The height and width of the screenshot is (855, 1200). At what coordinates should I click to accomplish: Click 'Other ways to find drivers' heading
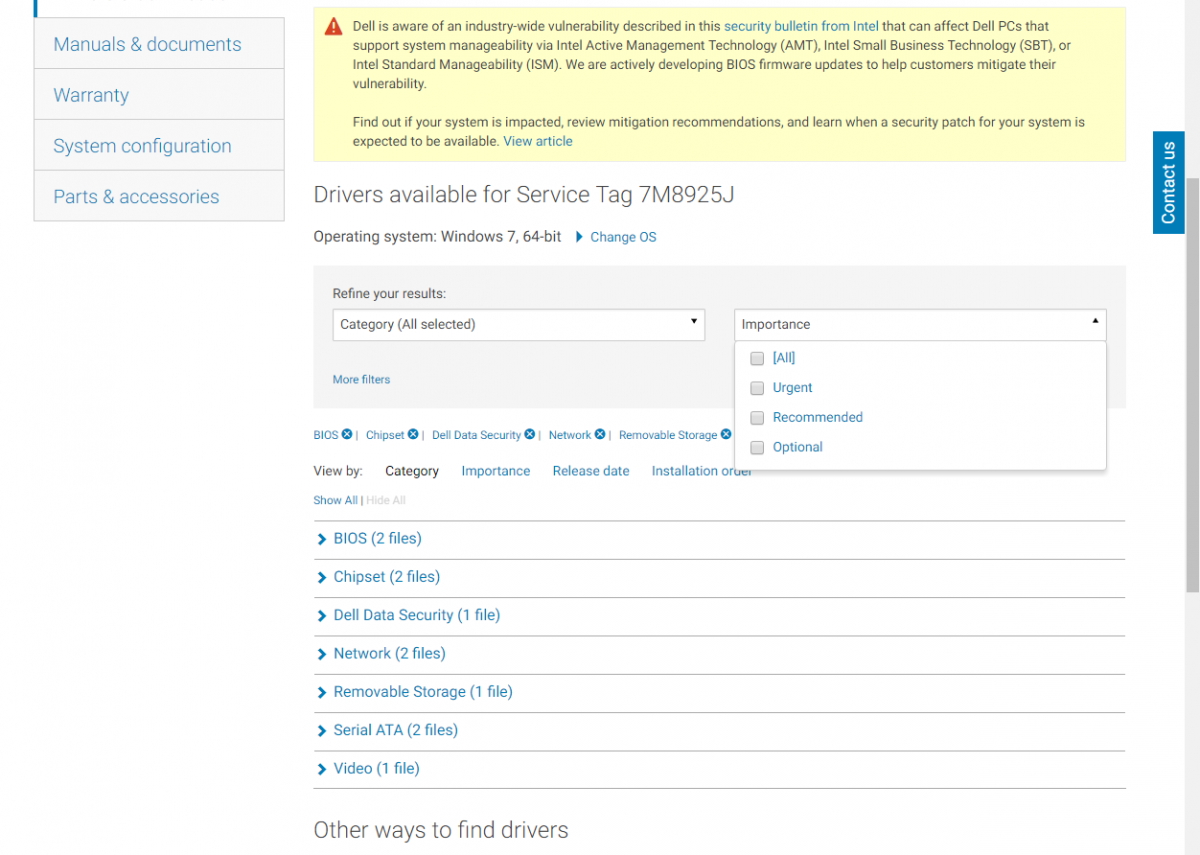tap(441, 830)
